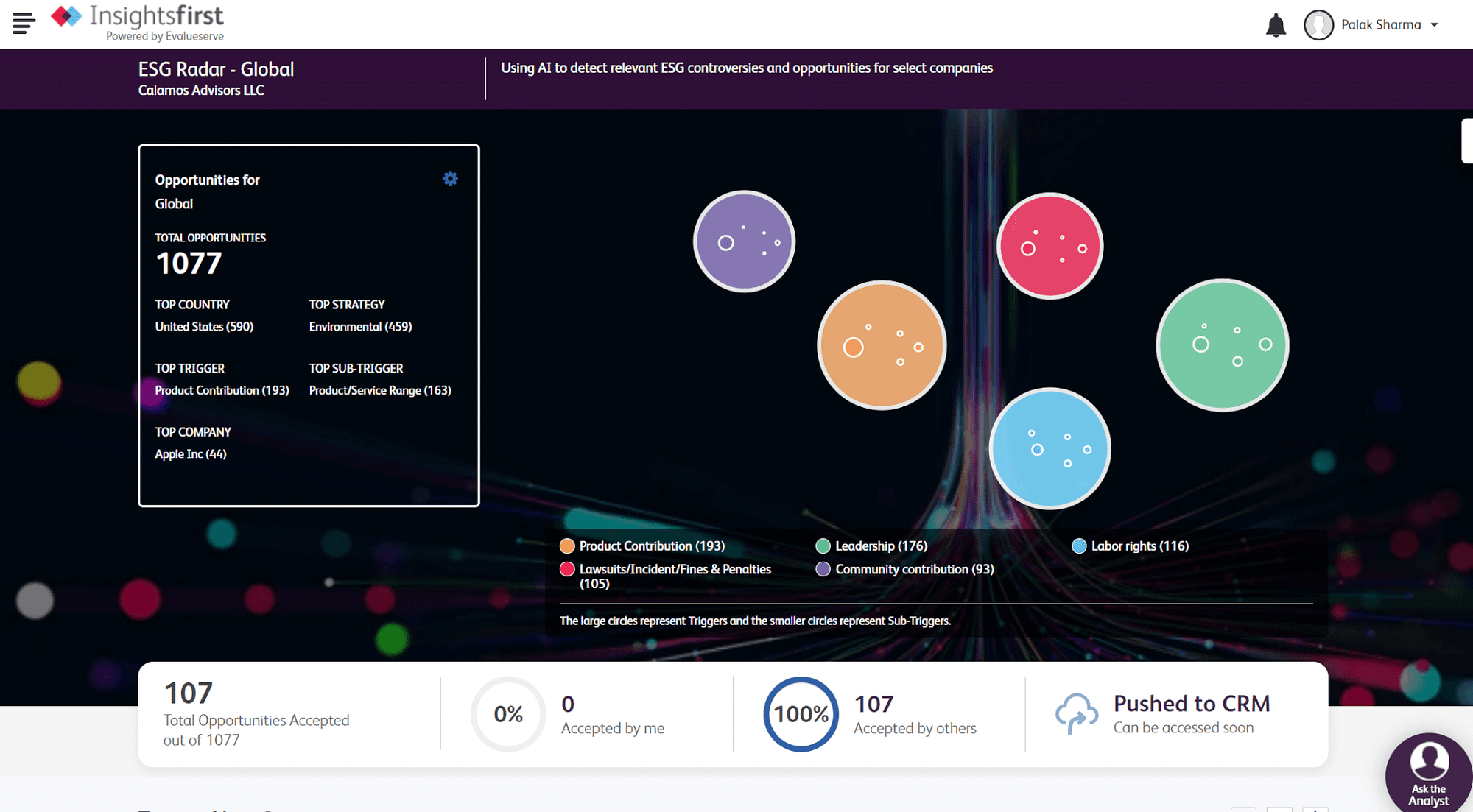Click the United States (590) top country
The image size is (1473, 812).
pyautogui.click(x=204, y=327)
